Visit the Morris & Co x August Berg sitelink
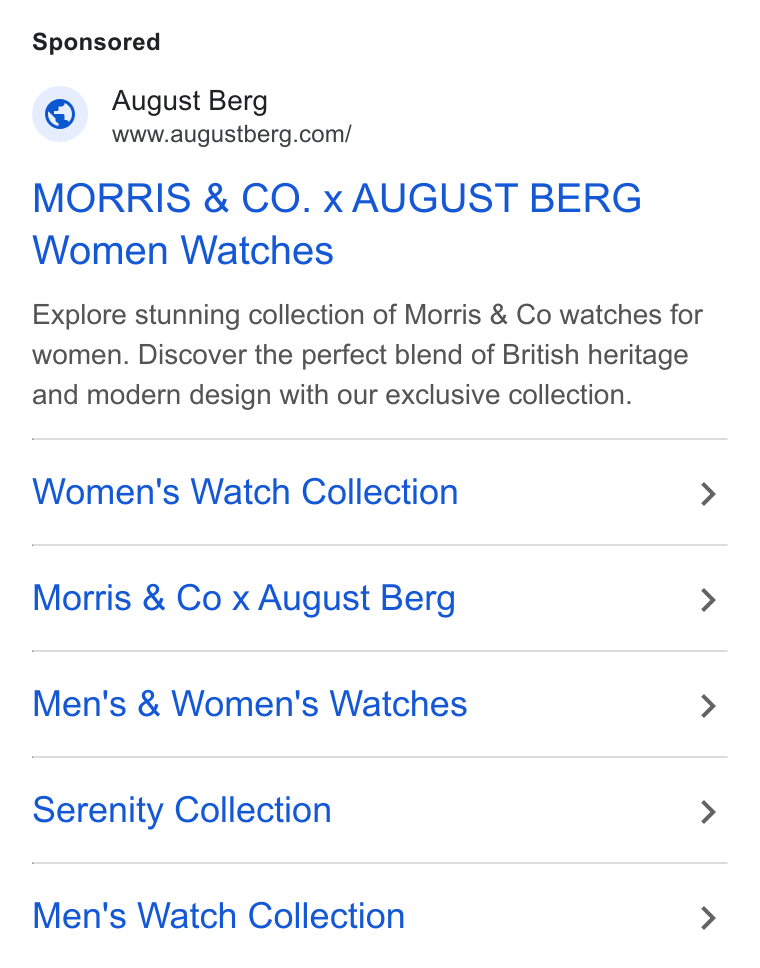 coord(244,598)
